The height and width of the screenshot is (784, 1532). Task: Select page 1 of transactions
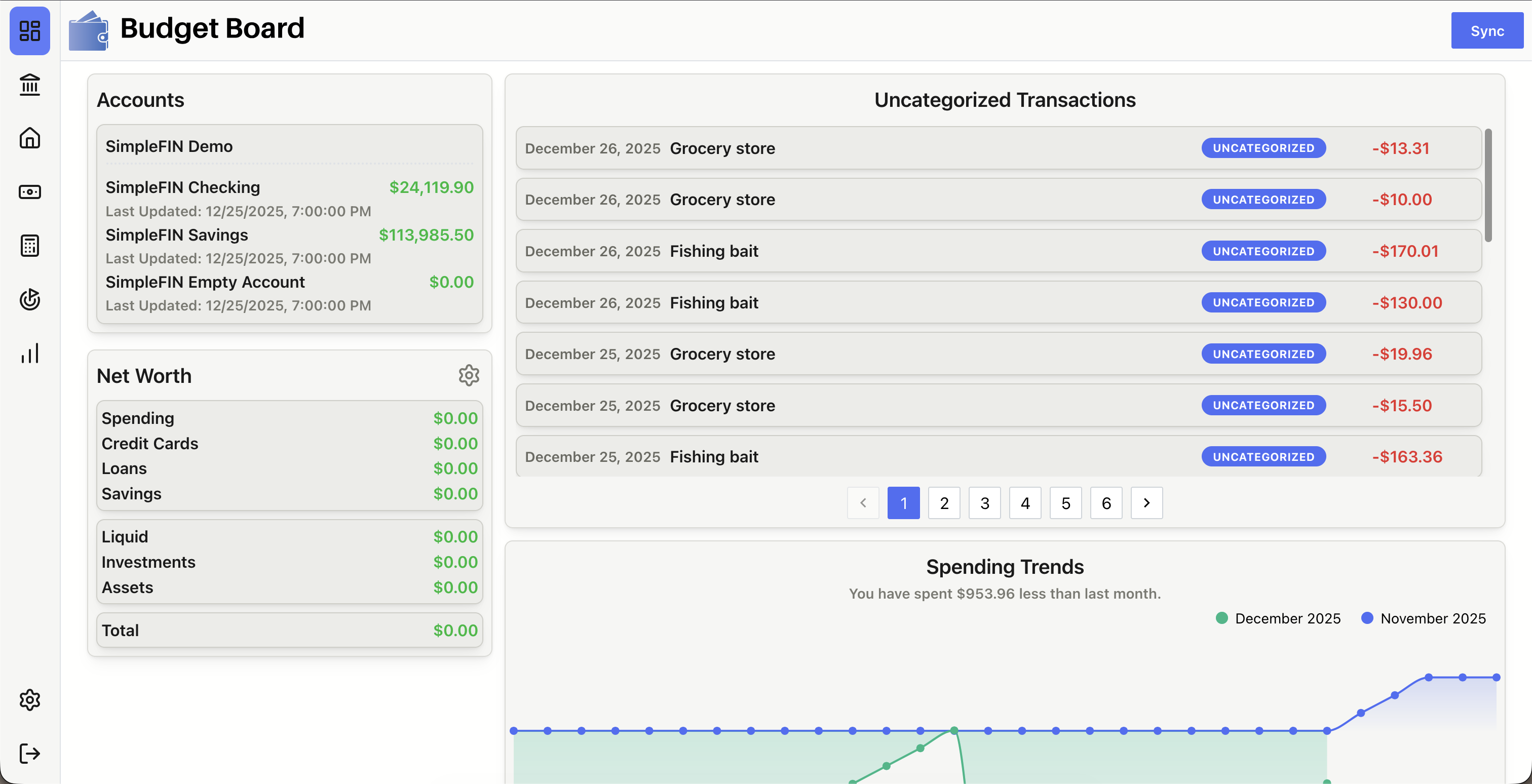[903, 503]
